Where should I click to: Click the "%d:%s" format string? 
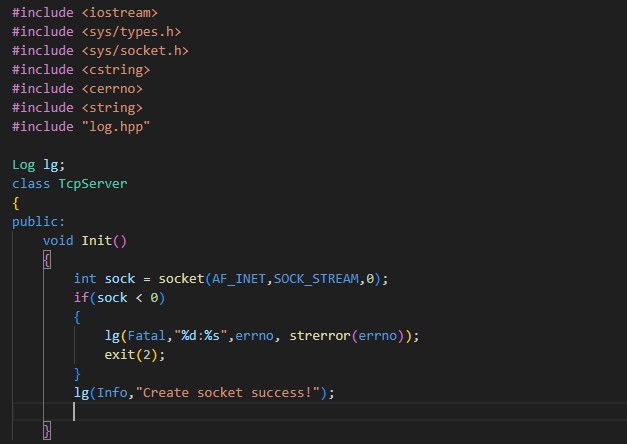tap(201, 336)
